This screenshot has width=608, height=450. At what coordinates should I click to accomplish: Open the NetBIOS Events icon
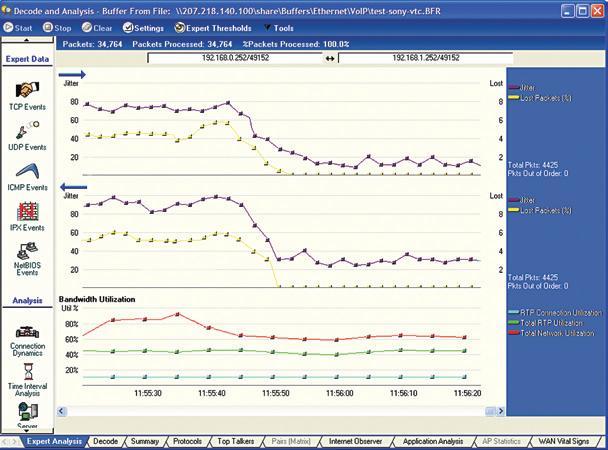coord(27,251)
